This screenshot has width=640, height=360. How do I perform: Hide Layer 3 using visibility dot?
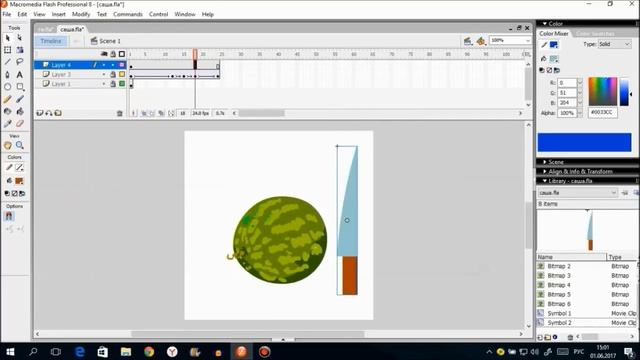tap(104, 74)
